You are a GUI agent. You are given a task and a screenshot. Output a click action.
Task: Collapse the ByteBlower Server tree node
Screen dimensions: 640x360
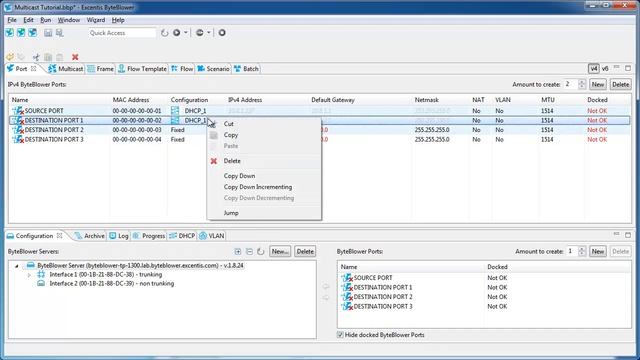17,266
